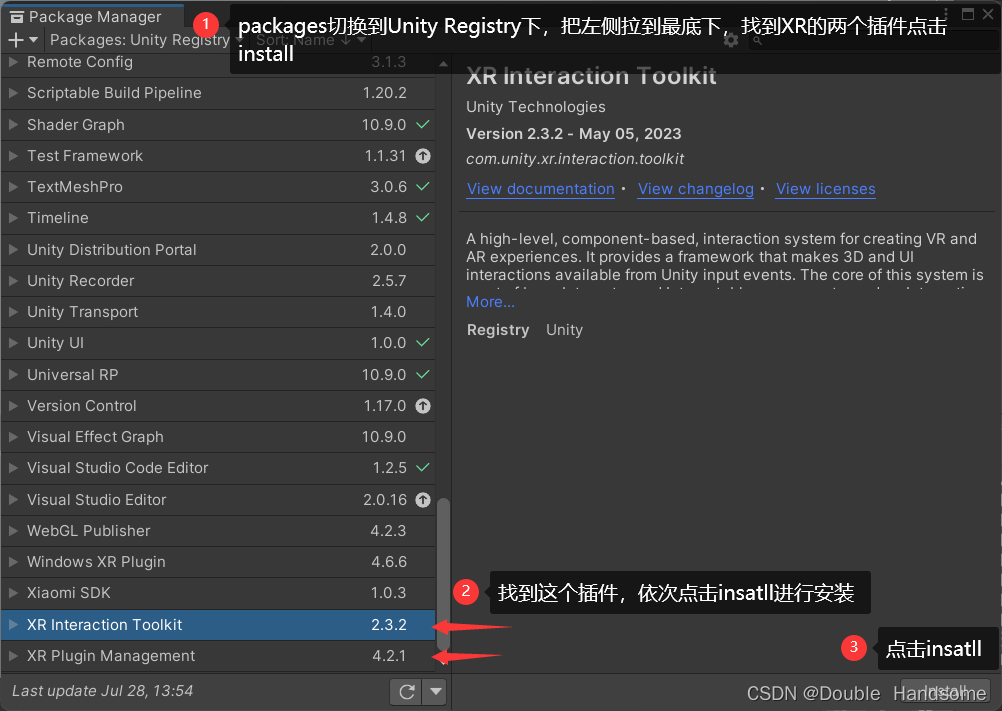Viewport: 1002px width, 711px height.
Task: Select the Unity UI package
Action: coord(218,343)
